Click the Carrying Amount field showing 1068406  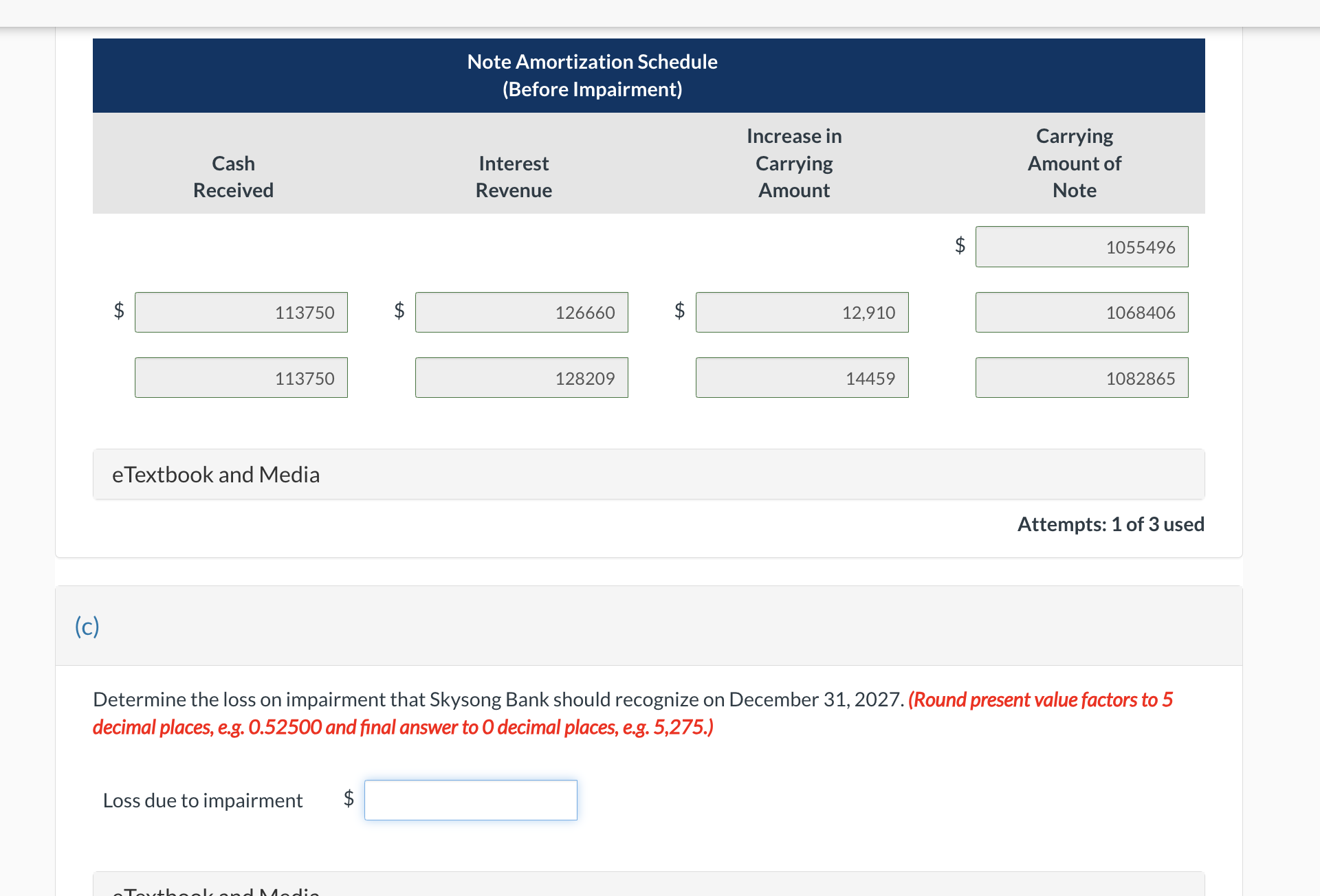point(1083,311)
